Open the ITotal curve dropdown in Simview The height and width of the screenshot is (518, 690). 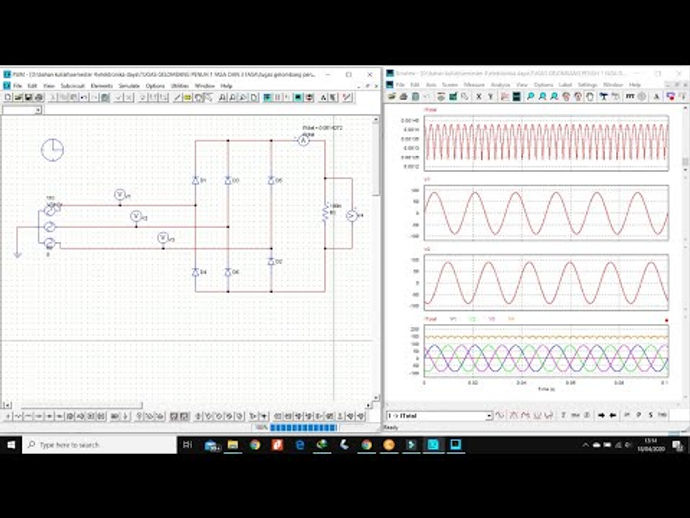[489, 415]
